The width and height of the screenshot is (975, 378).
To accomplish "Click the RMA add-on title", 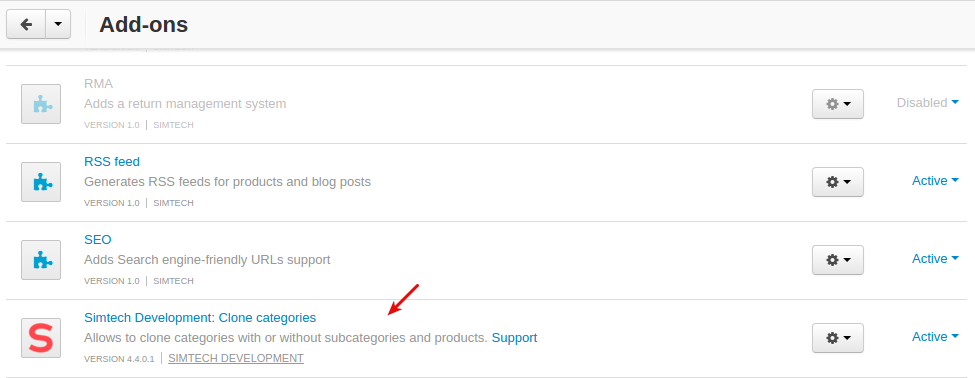I will pyautogui.click(x=98, y=83).
